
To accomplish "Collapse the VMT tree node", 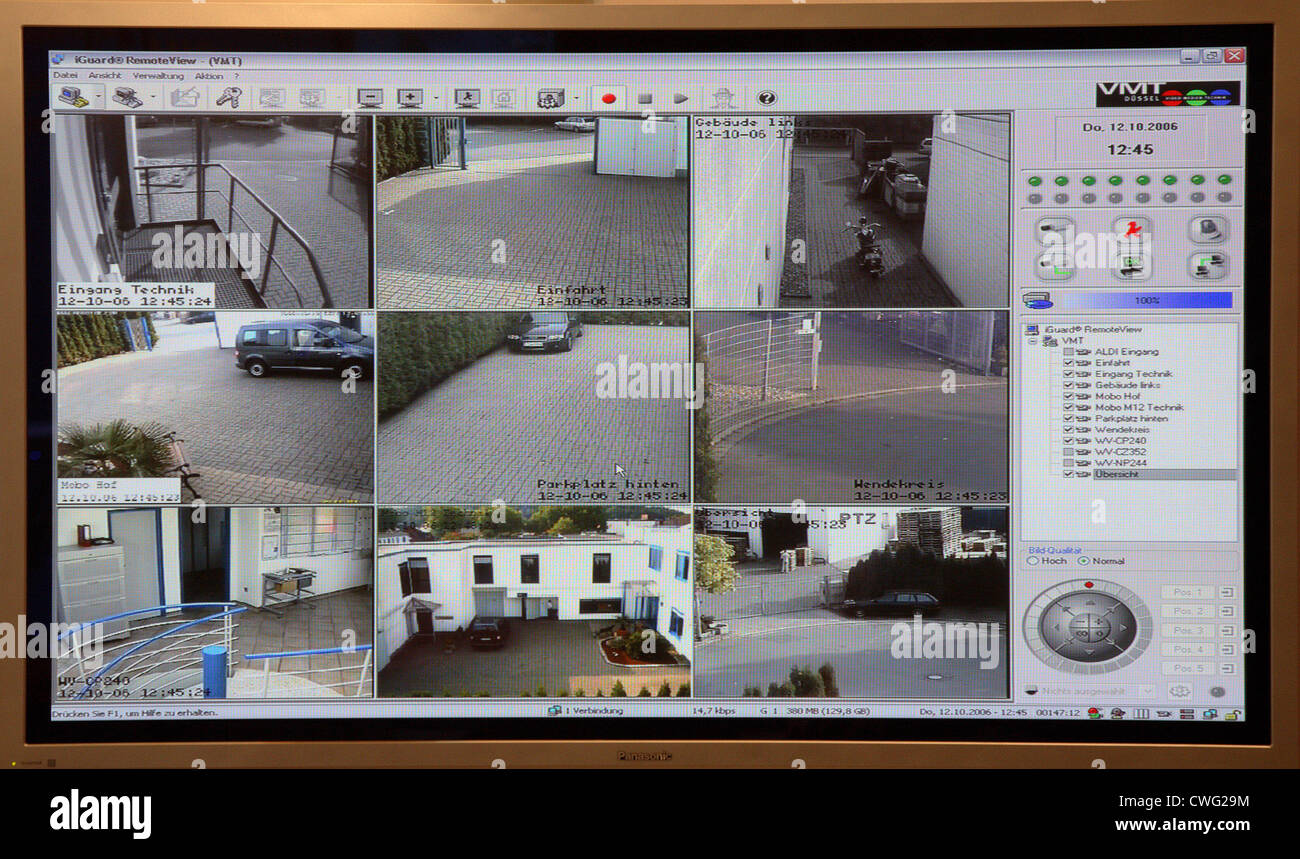I will (1032, 341).
